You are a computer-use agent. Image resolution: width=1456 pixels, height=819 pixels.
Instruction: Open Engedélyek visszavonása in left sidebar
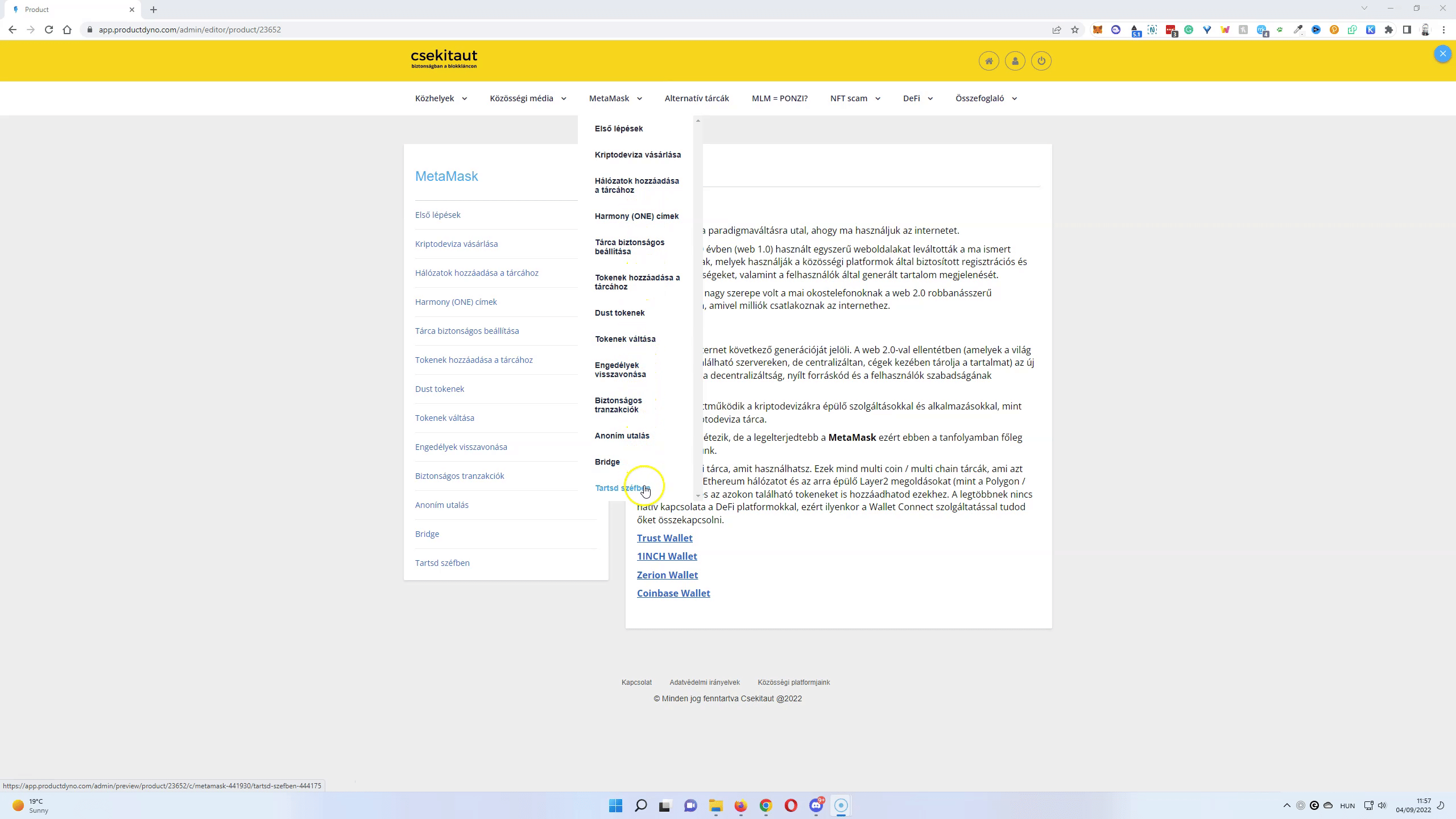461,447
